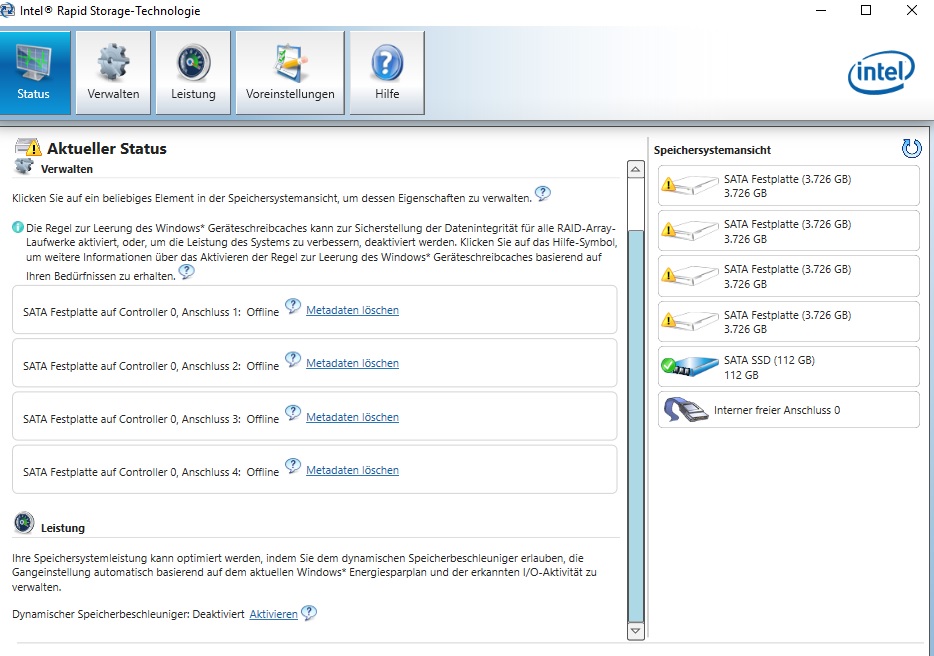Click the 'Speichersystemansicht' heading
Viewport: 934px width, 656px height.
click(x=712, y=150)
